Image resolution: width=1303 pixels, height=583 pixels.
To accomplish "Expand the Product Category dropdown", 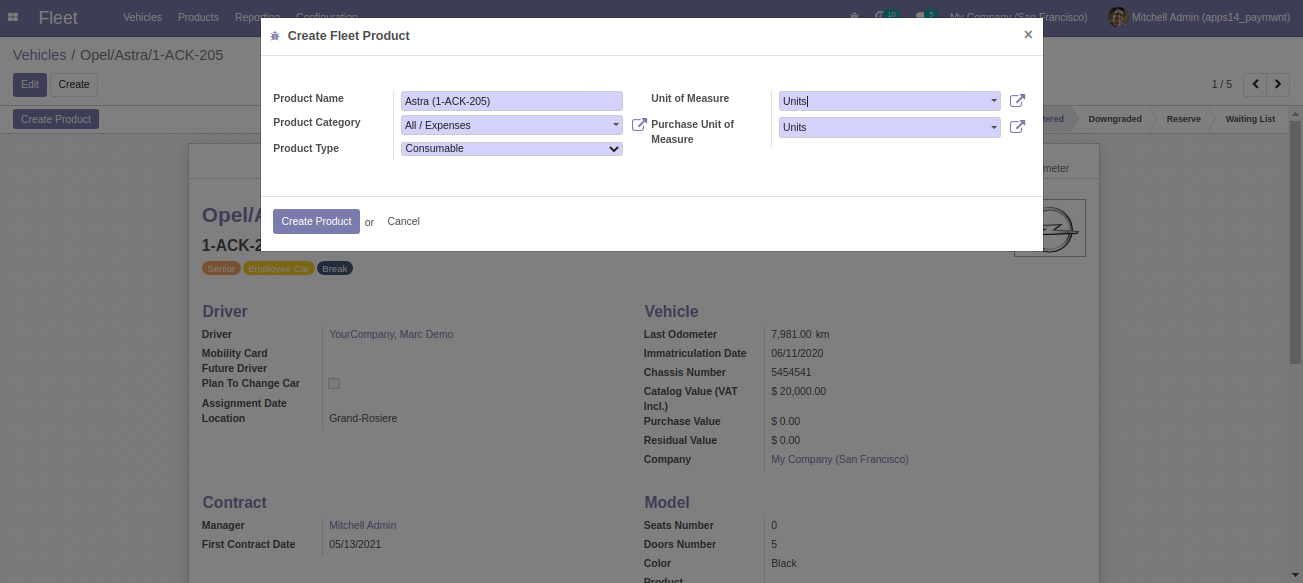I will (616, 125).
